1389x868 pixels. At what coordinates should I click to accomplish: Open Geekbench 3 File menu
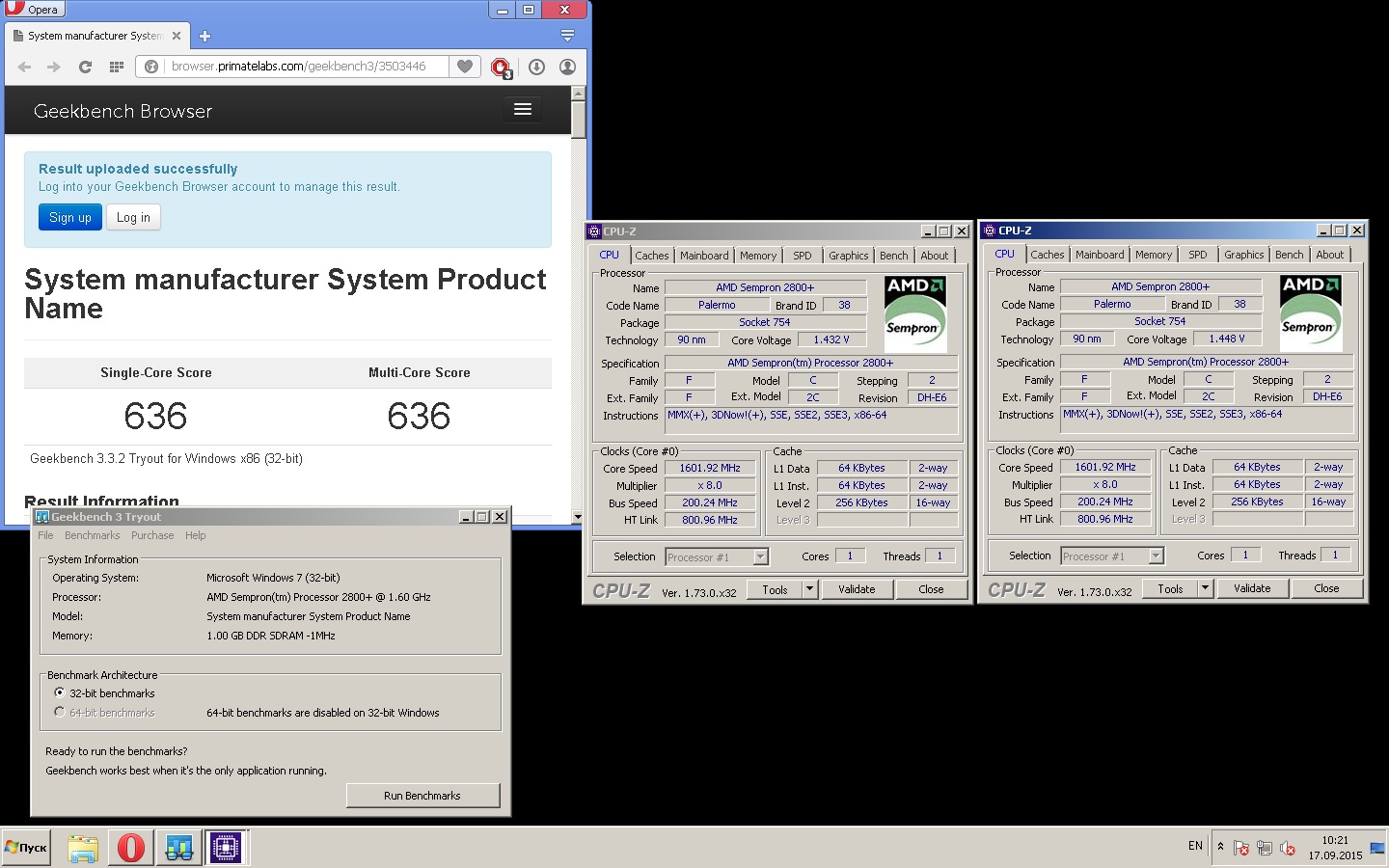tap(45, 535)
